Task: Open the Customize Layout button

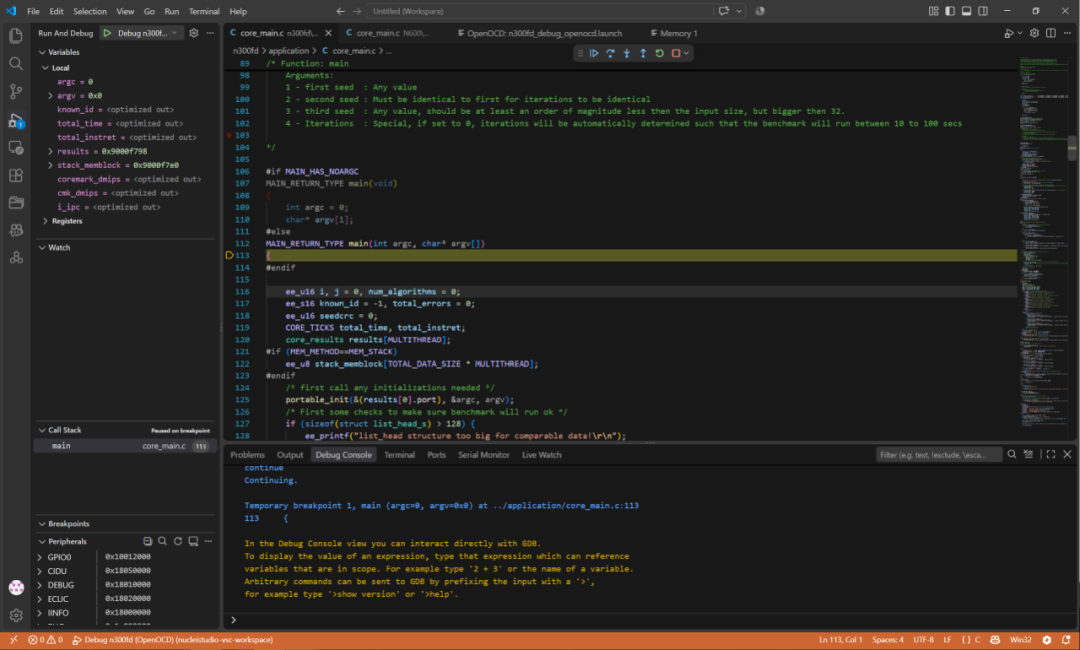Action: (x=933, y=11)
